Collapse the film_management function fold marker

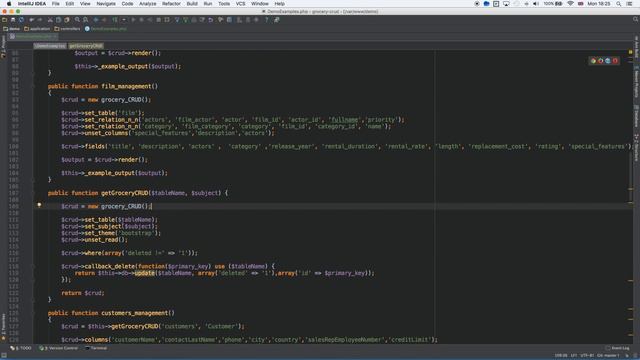tap(33, 87)
